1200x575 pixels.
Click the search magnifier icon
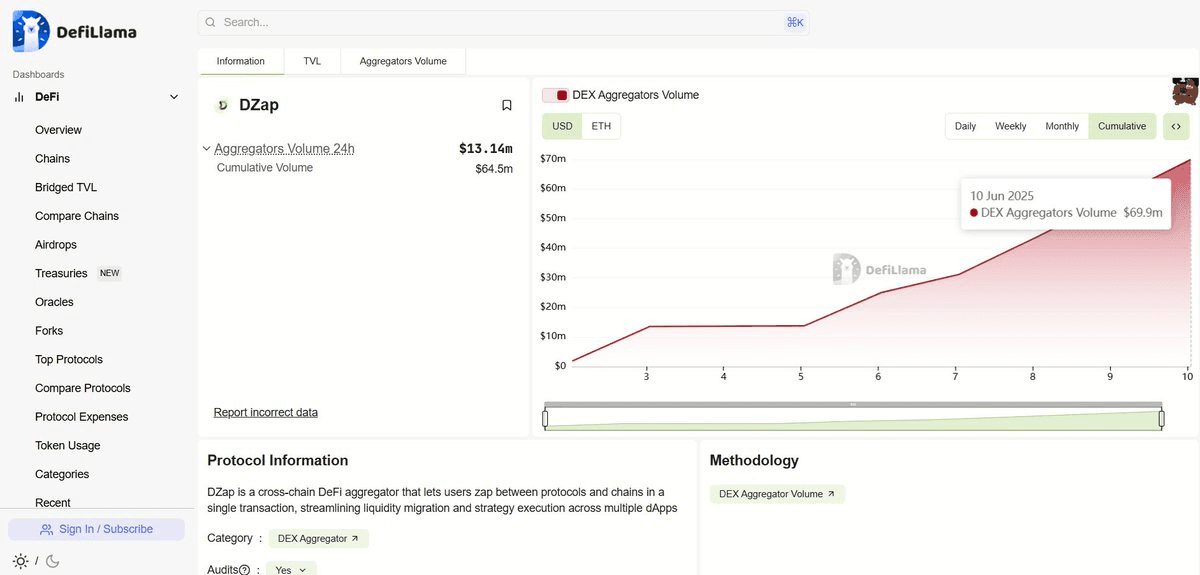coord(210,22)
